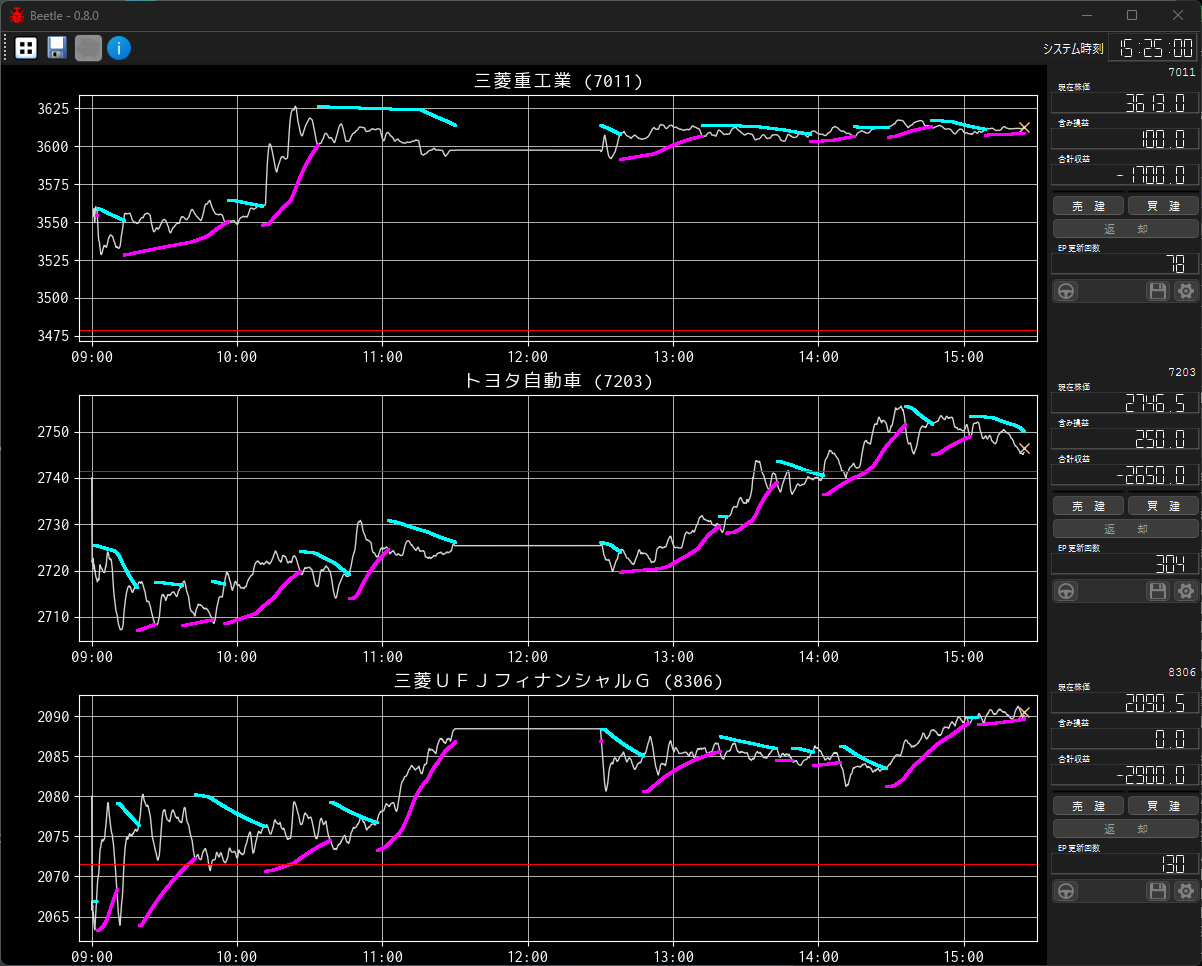The width and height of the screenshot is (1202, 966).
Task: Click 3625 axis label on 7011 chart
Action: click(x=51, y=109)
